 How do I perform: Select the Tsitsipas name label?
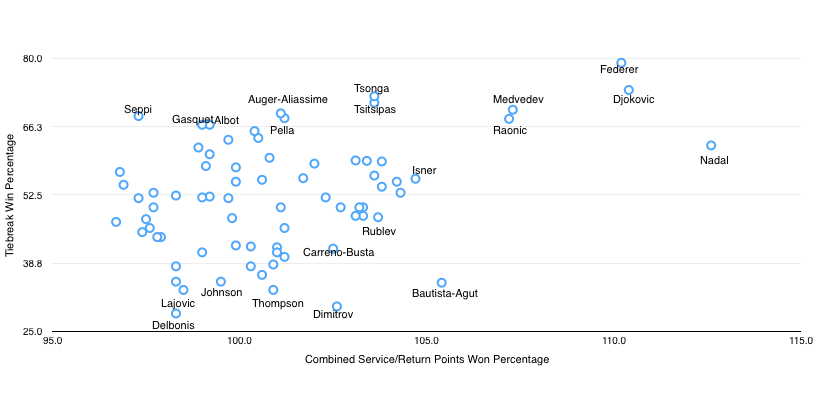pyautogui.click(x=375, y=109)
